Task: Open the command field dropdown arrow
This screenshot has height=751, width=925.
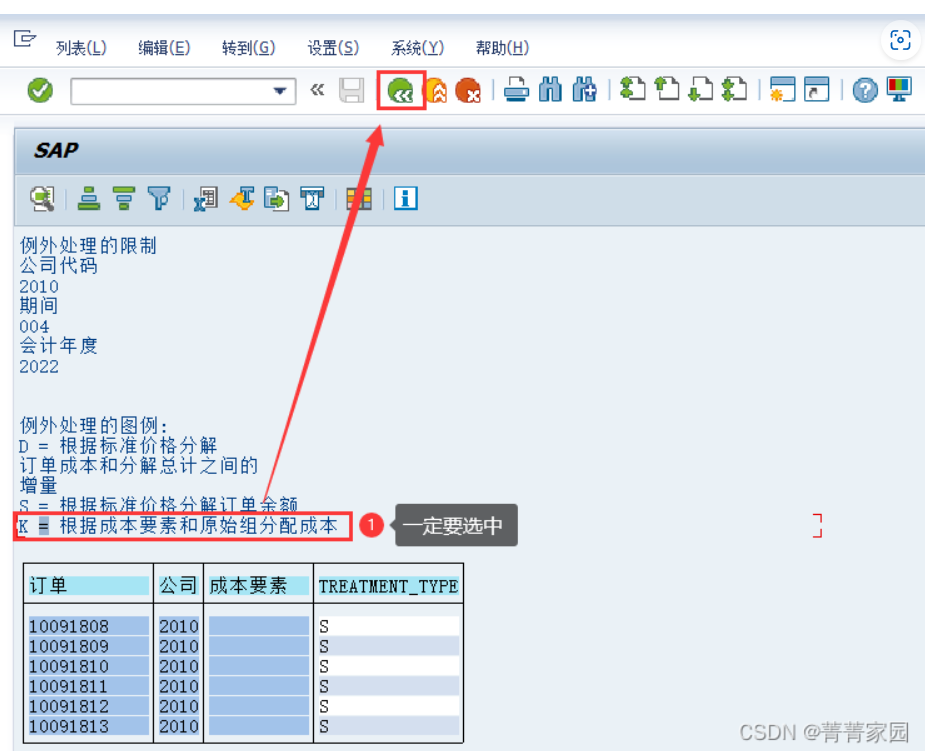Action: [280, 91]
